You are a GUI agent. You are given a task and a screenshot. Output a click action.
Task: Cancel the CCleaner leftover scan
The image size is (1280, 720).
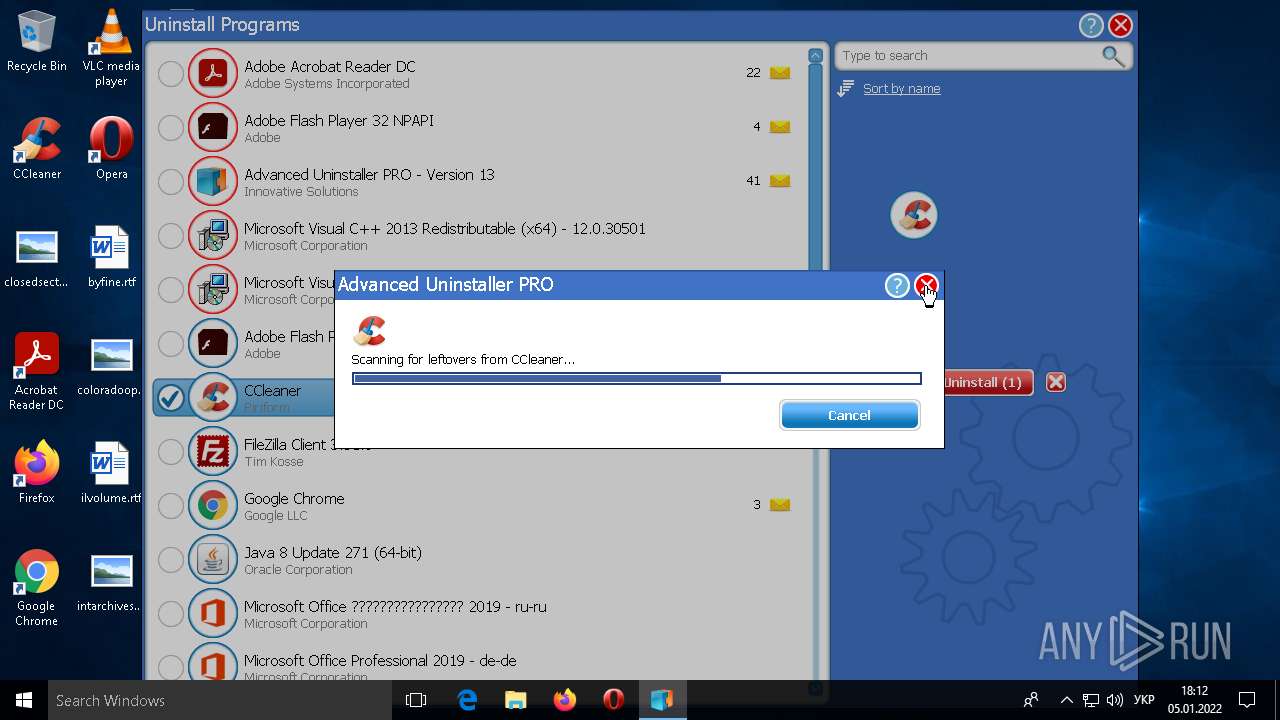click(849, 415)
